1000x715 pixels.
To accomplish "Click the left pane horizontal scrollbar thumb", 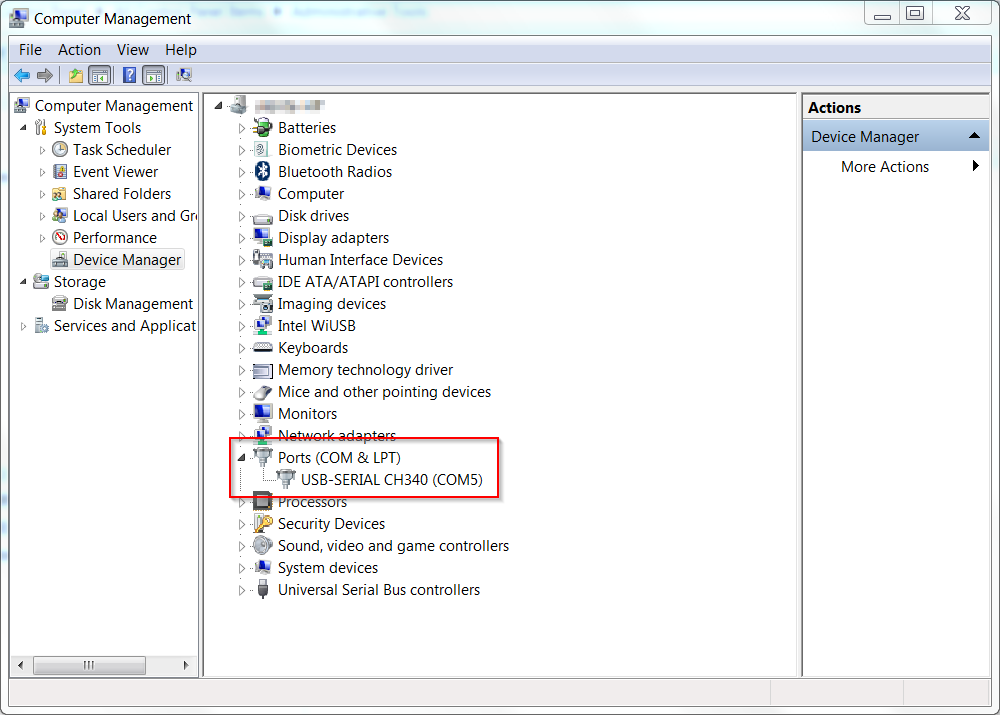I will pyautogui.click(x=88, y=665).
